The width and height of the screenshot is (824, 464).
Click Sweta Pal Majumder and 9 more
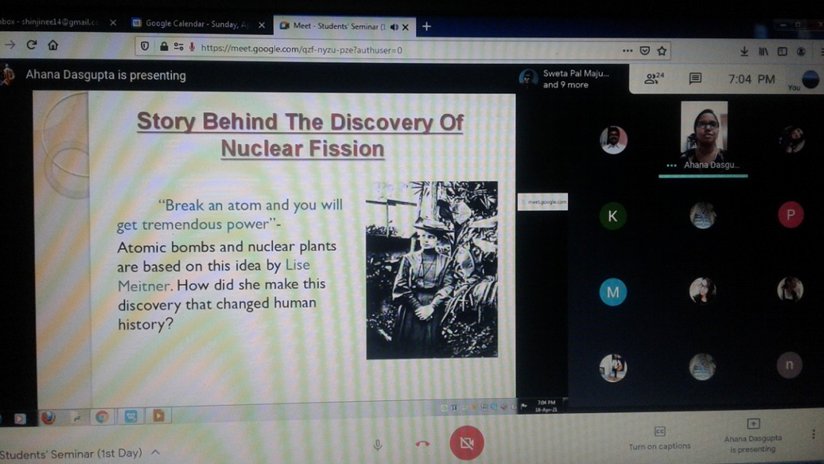coord(565,79)
